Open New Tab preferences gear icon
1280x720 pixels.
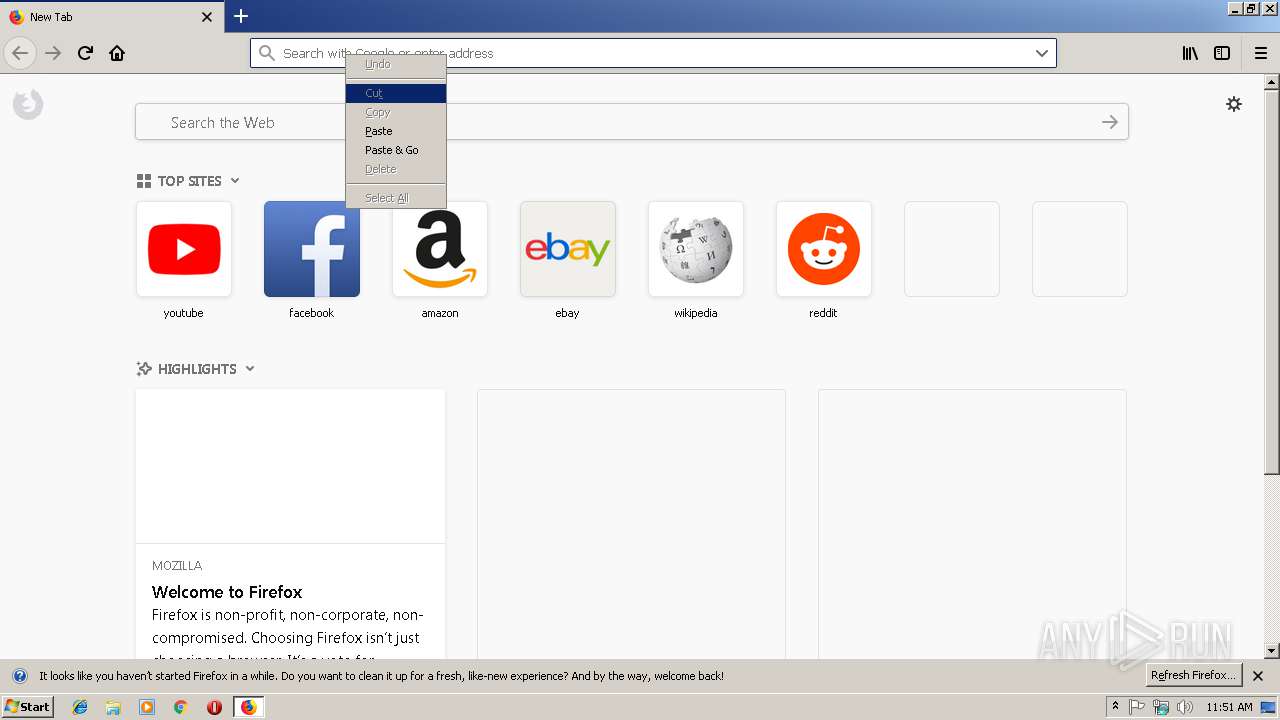1234,104
